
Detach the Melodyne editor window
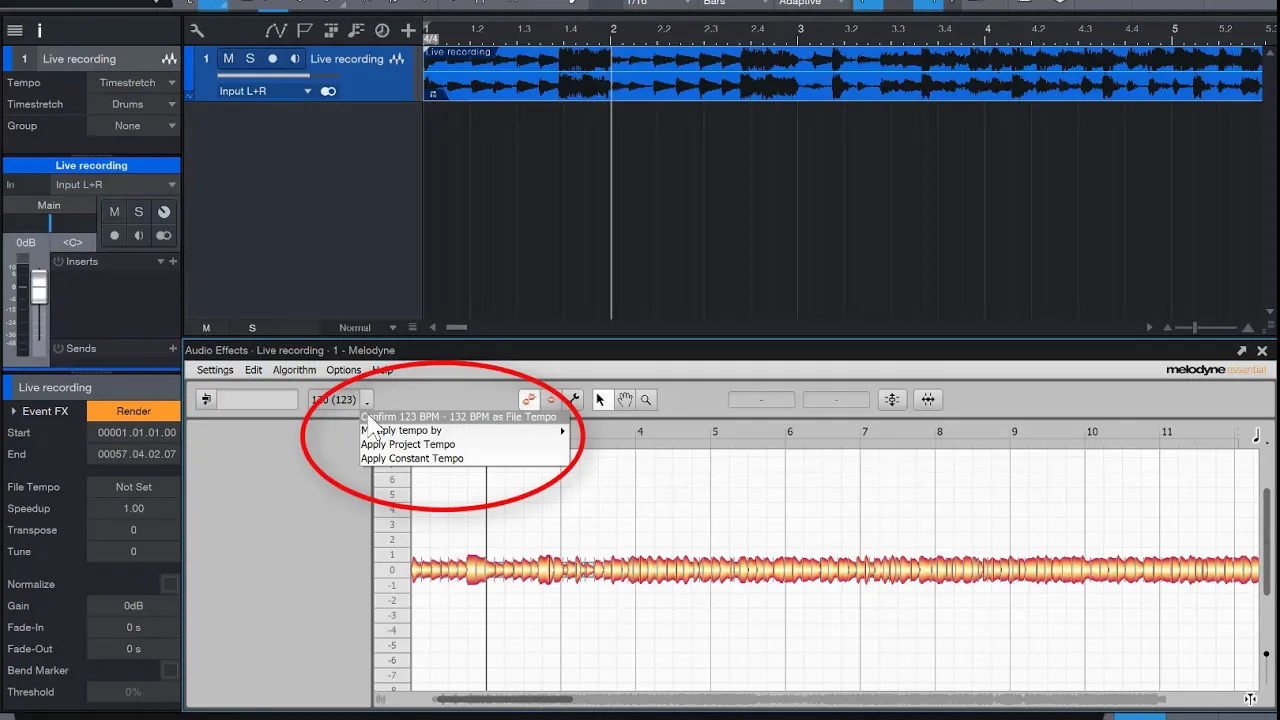[x=1242, y=351]
